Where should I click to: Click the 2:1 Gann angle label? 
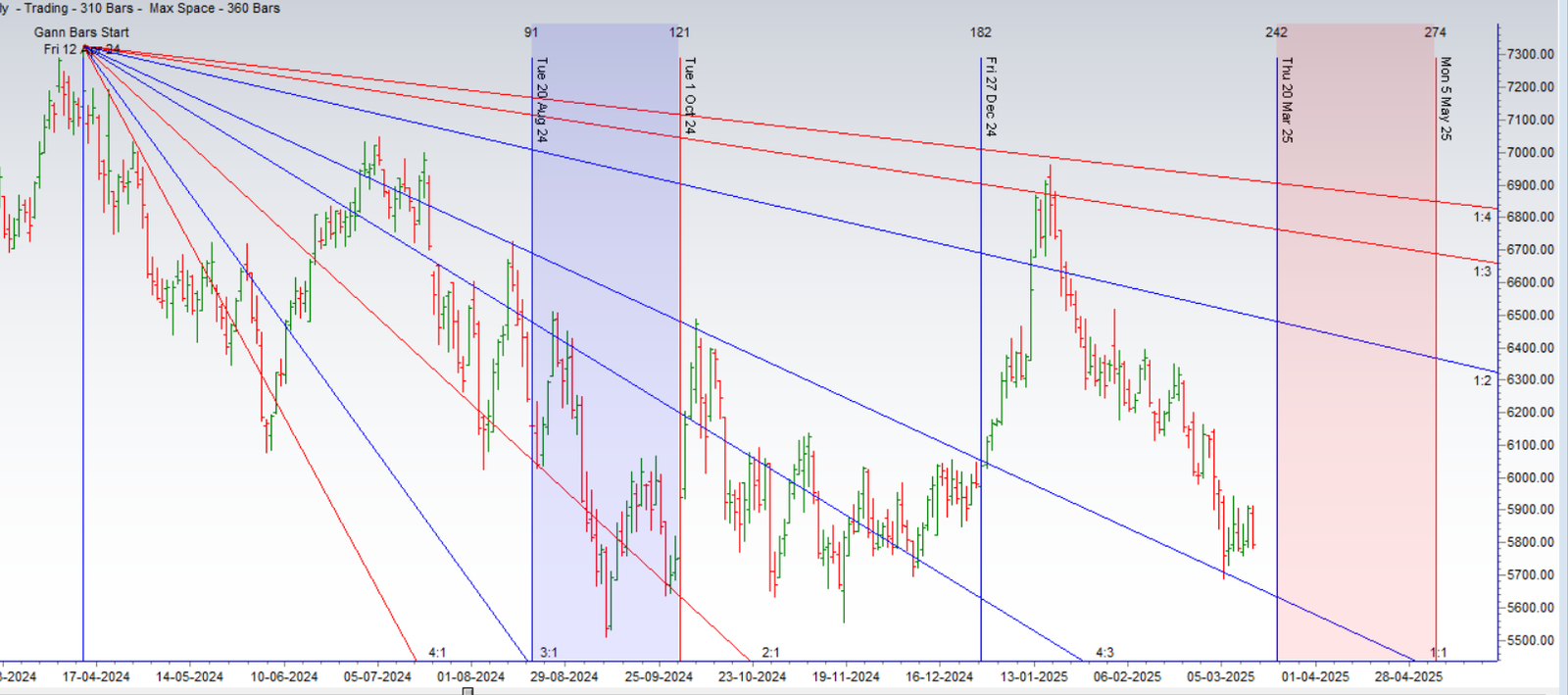[771, 652]
